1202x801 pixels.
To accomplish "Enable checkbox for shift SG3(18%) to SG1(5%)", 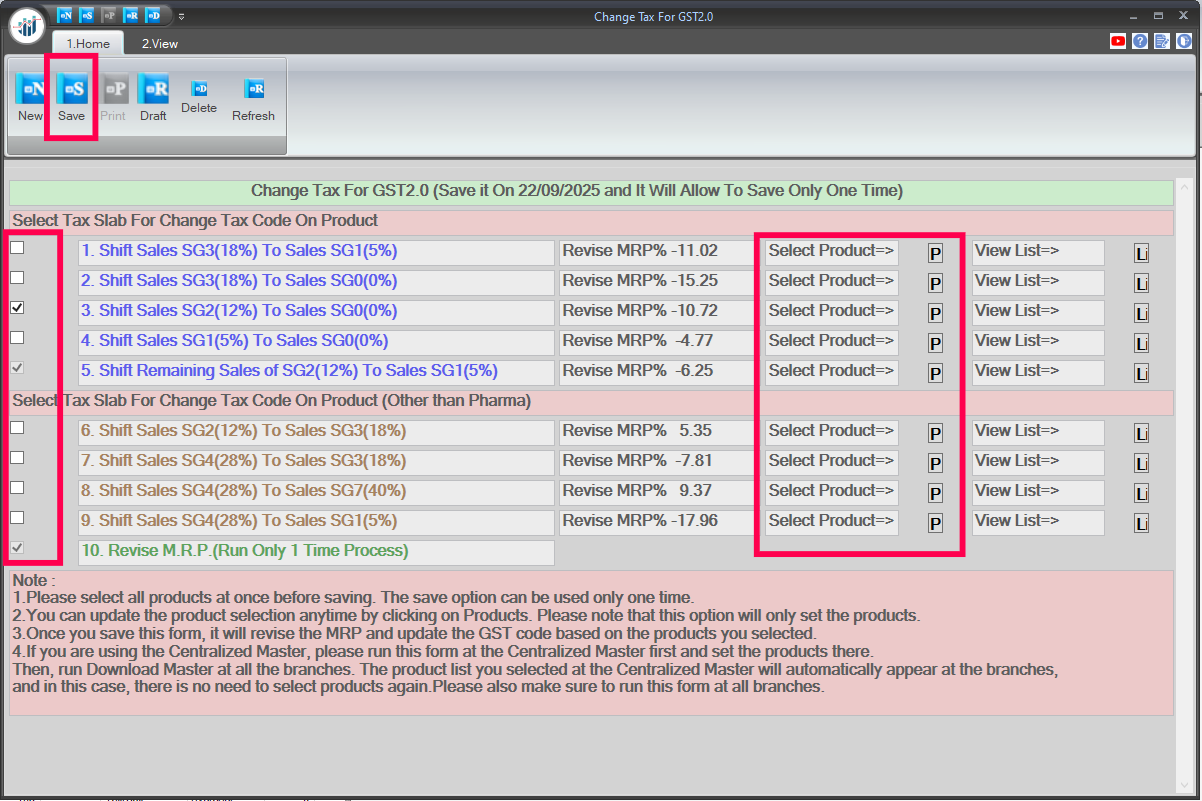I will tap(17, 247).
